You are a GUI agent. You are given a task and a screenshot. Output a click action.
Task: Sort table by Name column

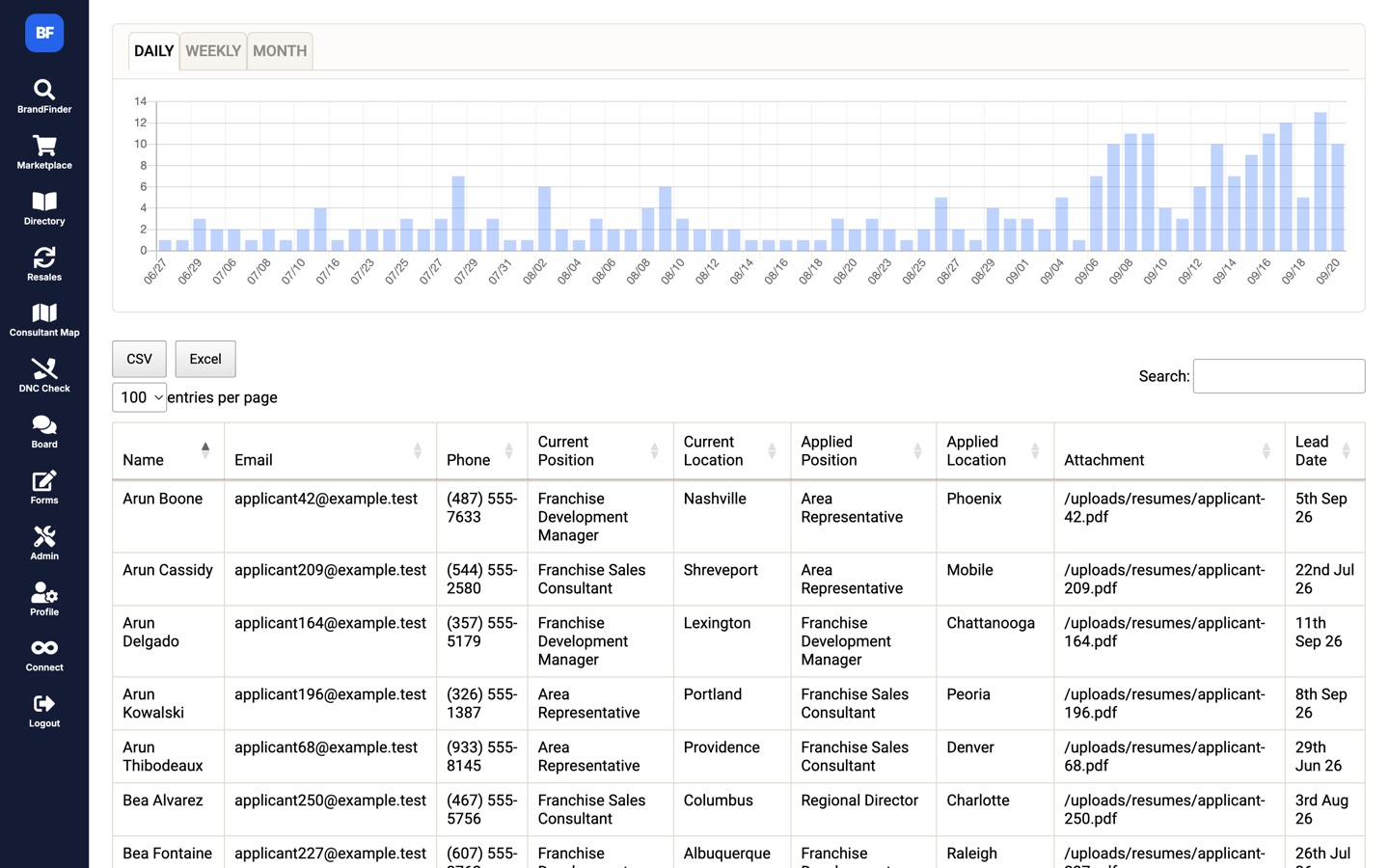tap(168, 451)
